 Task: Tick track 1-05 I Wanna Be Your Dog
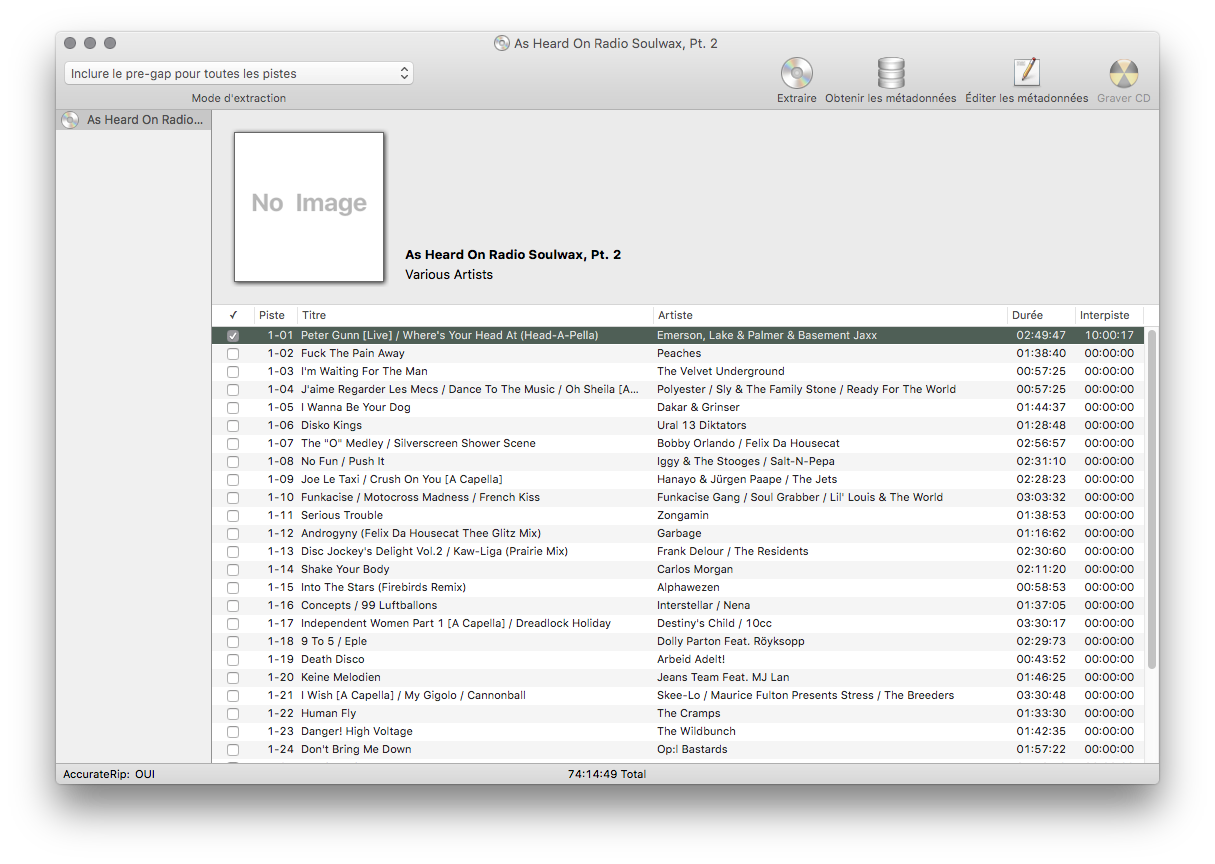coord(233,408)
